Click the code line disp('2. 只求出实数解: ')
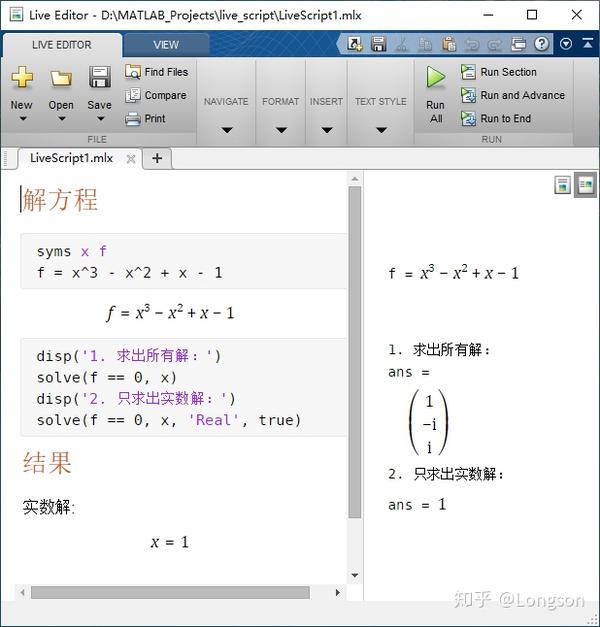 click(x=136, y=399)
